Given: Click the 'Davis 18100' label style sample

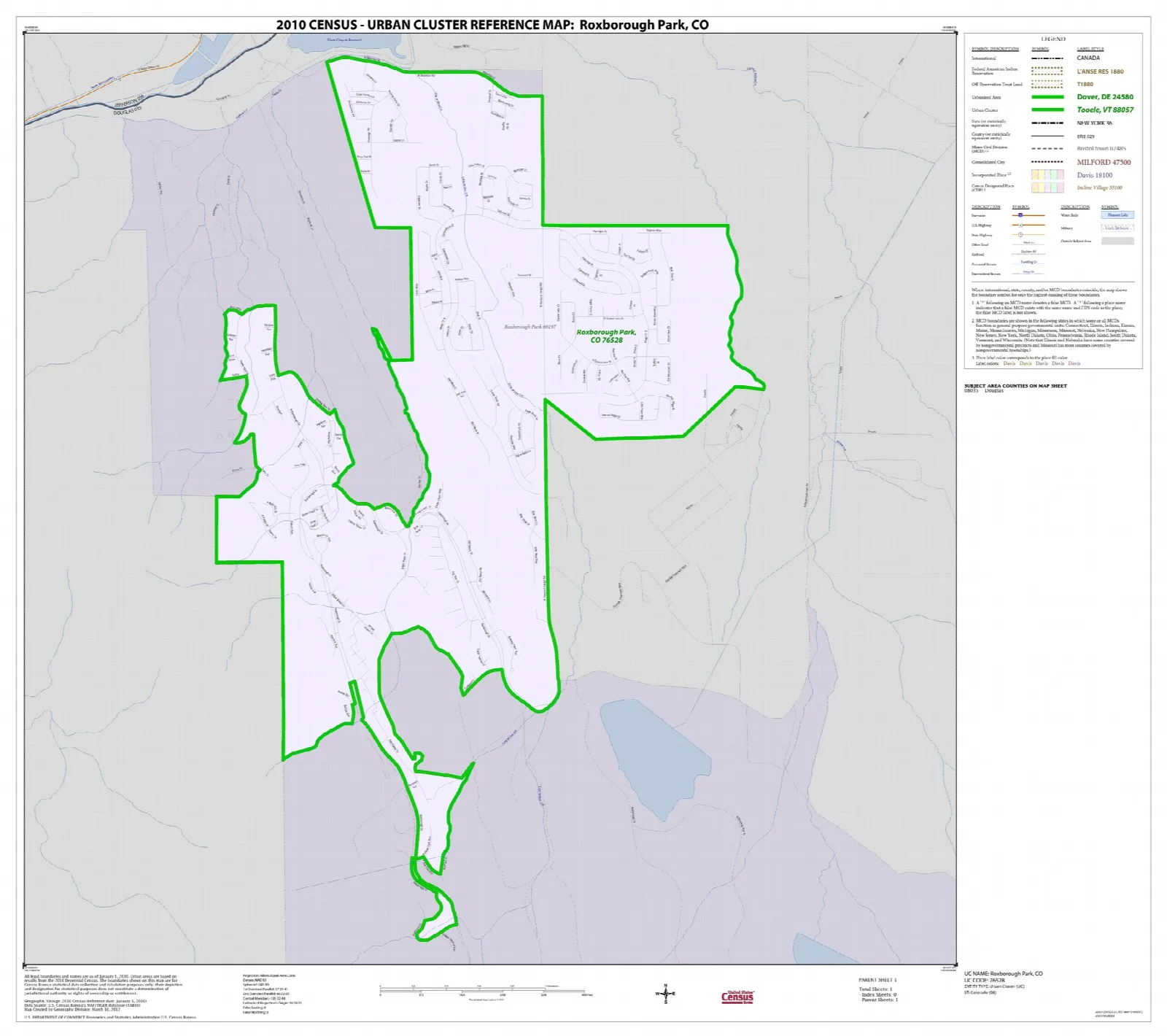Looking at the screenshot, I should coord(1095,175).
